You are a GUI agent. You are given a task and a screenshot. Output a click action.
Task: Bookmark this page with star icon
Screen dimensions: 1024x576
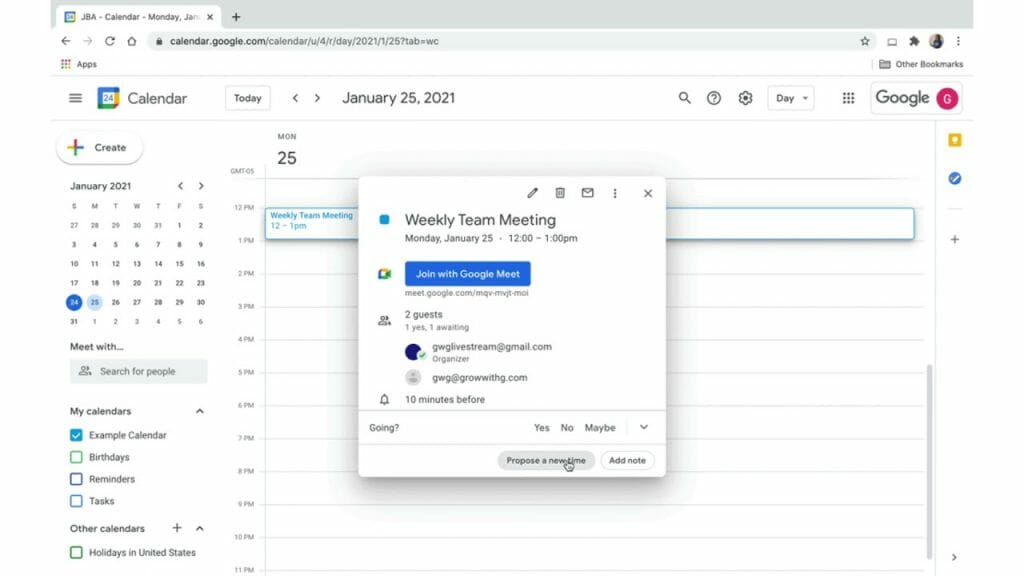[x=865, y=41]
